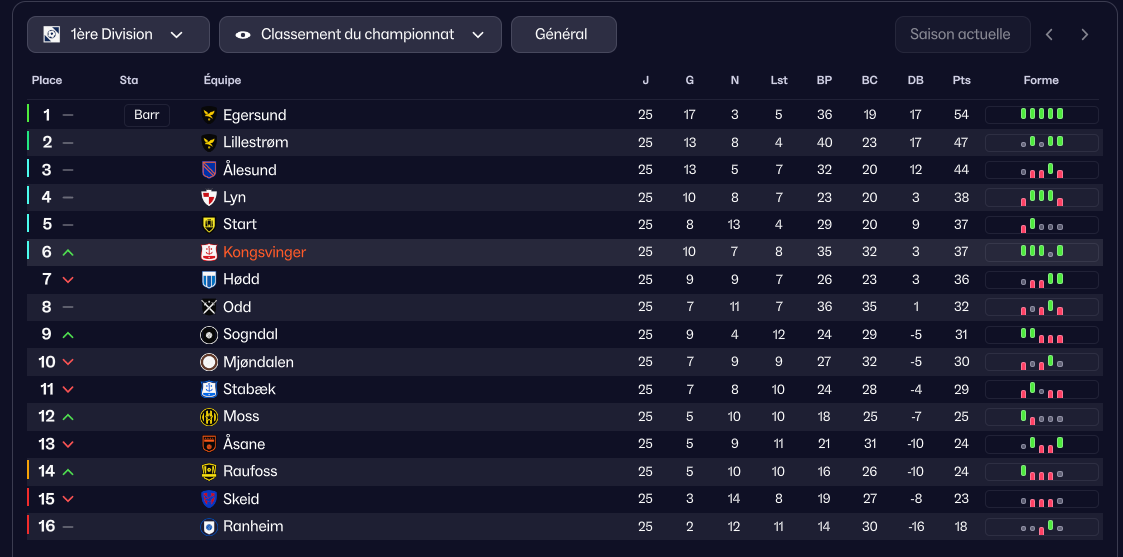Click the eye icon beside Classement du championnat
Viewport: 1123px width, 557px height.
243,35
